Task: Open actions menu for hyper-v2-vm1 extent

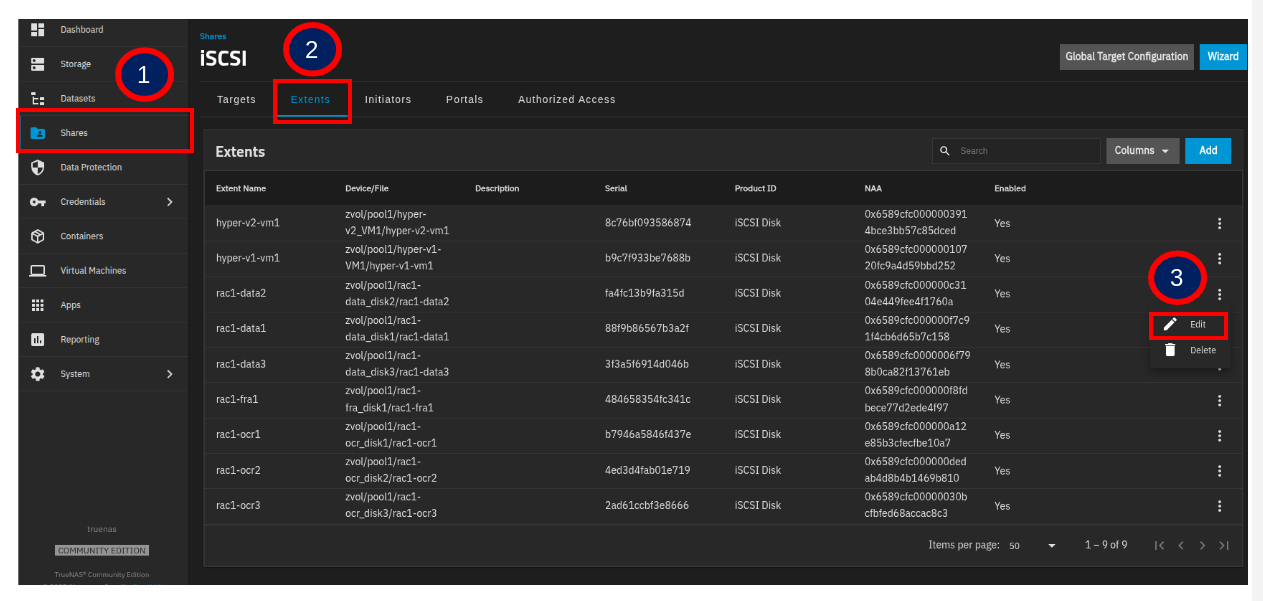Action: [x=1219, y=224]
